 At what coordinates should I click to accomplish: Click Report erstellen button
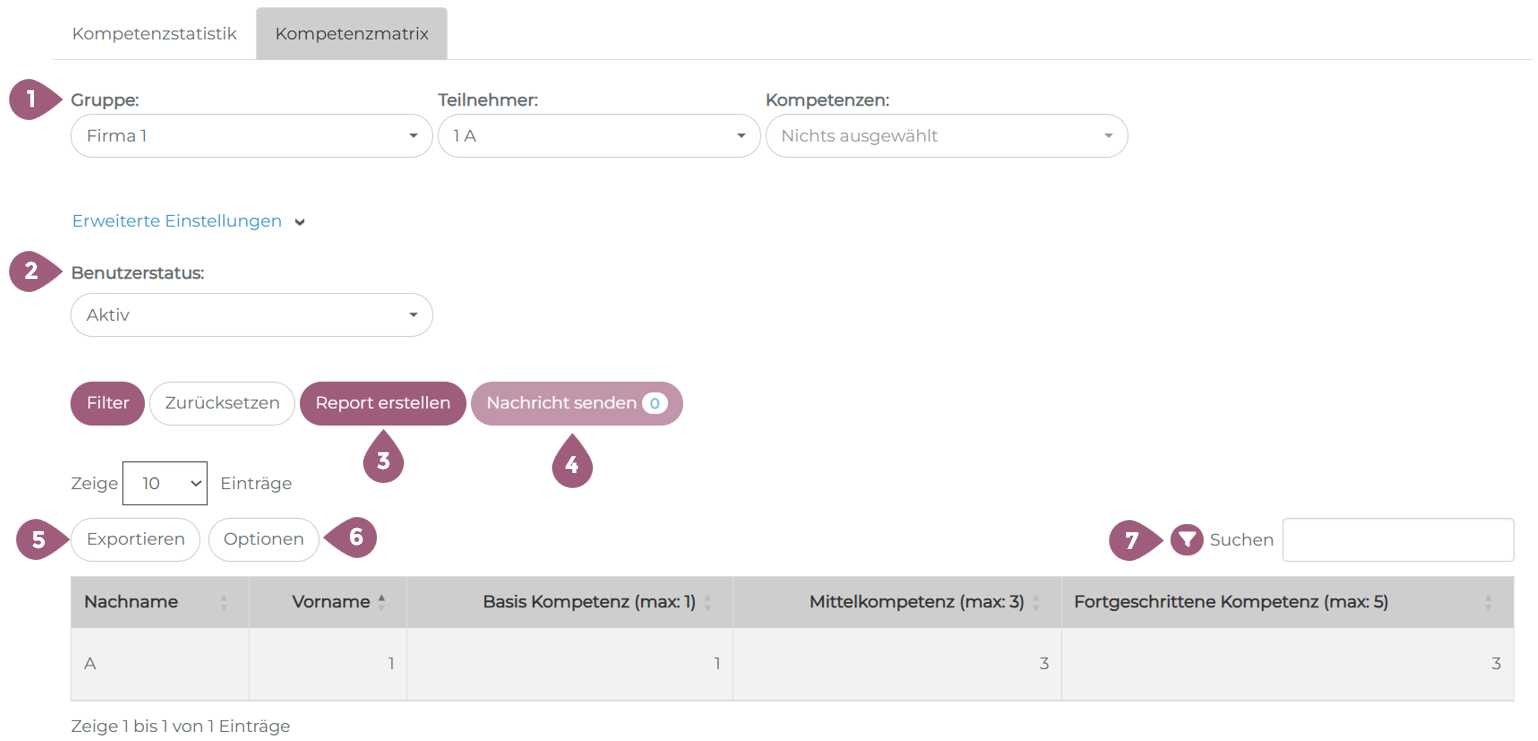tap(382, 404)
